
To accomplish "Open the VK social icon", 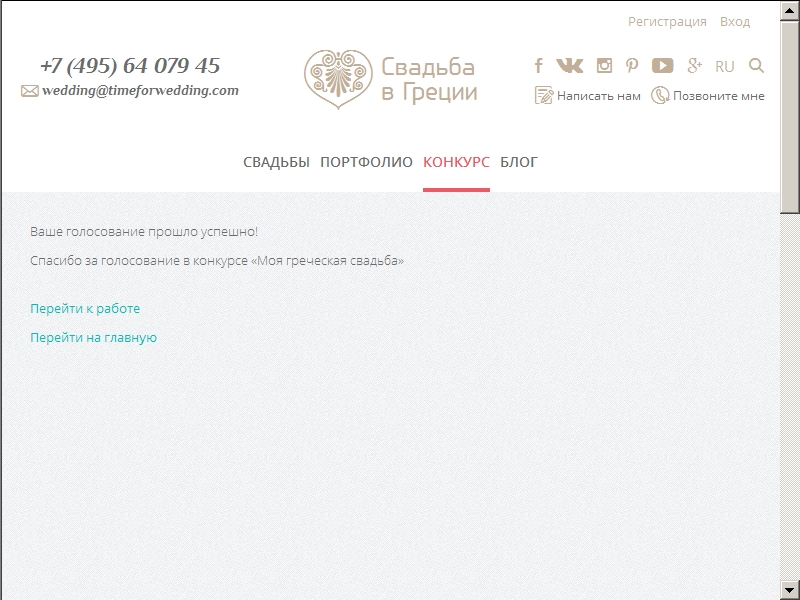I will click(x=569, y=66).
